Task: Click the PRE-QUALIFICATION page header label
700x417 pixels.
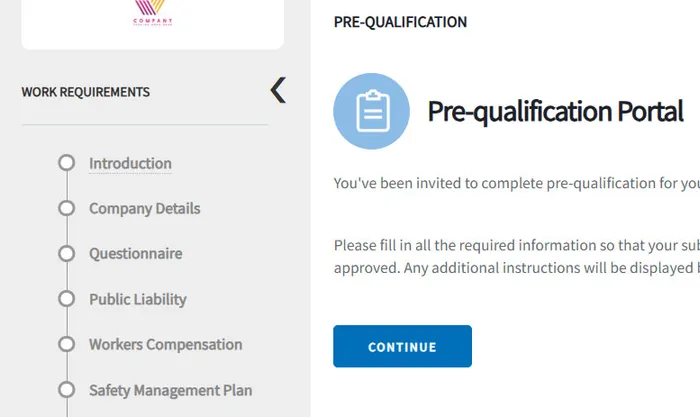Action: [400, 22]
